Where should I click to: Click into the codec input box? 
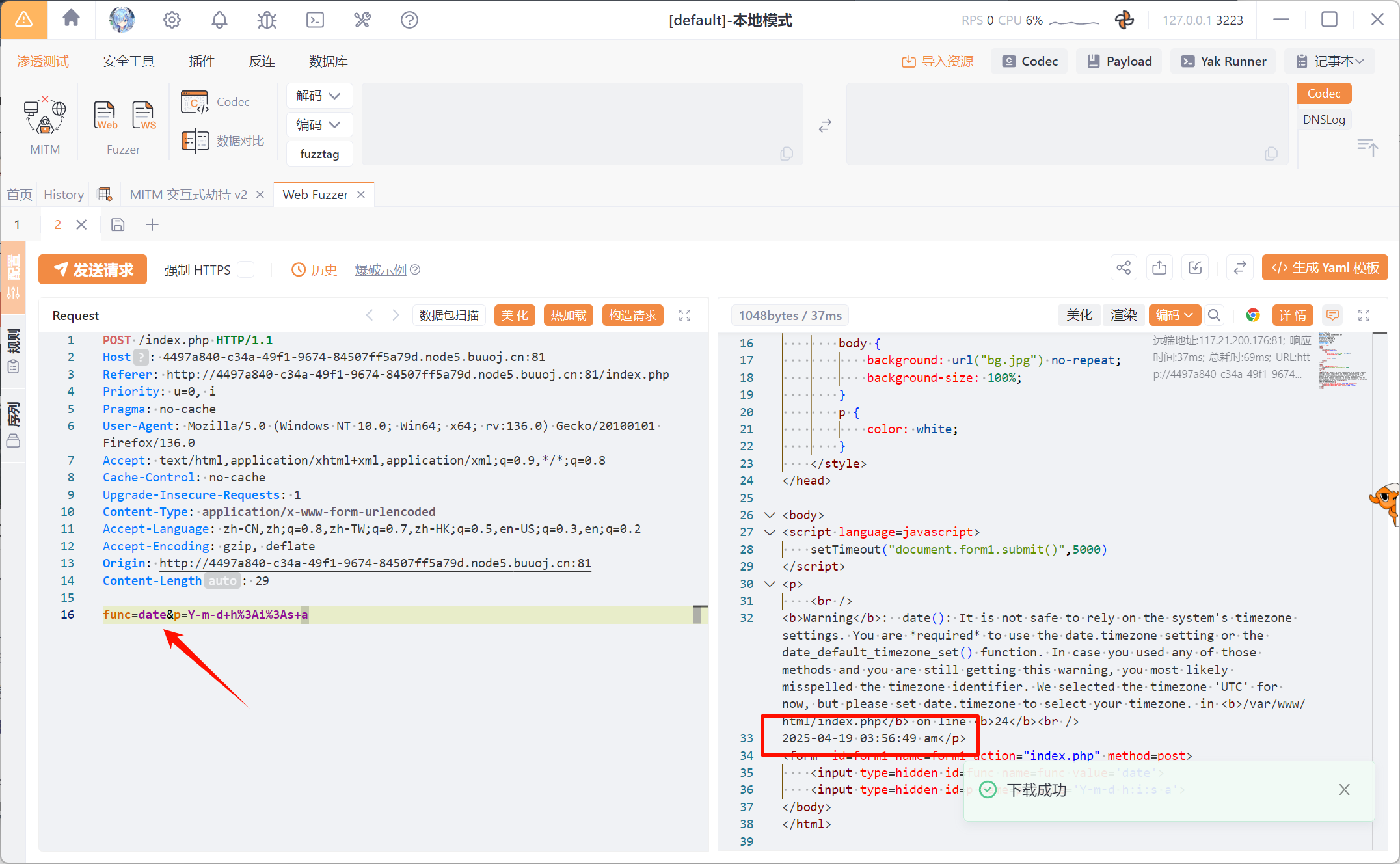[582, 124]
